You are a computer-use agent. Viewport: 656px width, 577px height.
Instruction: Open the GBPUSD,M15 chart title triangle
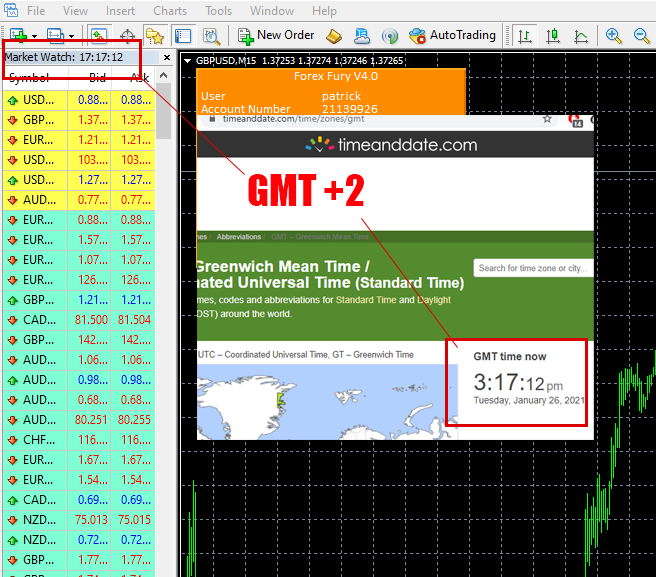coord(187,61)
